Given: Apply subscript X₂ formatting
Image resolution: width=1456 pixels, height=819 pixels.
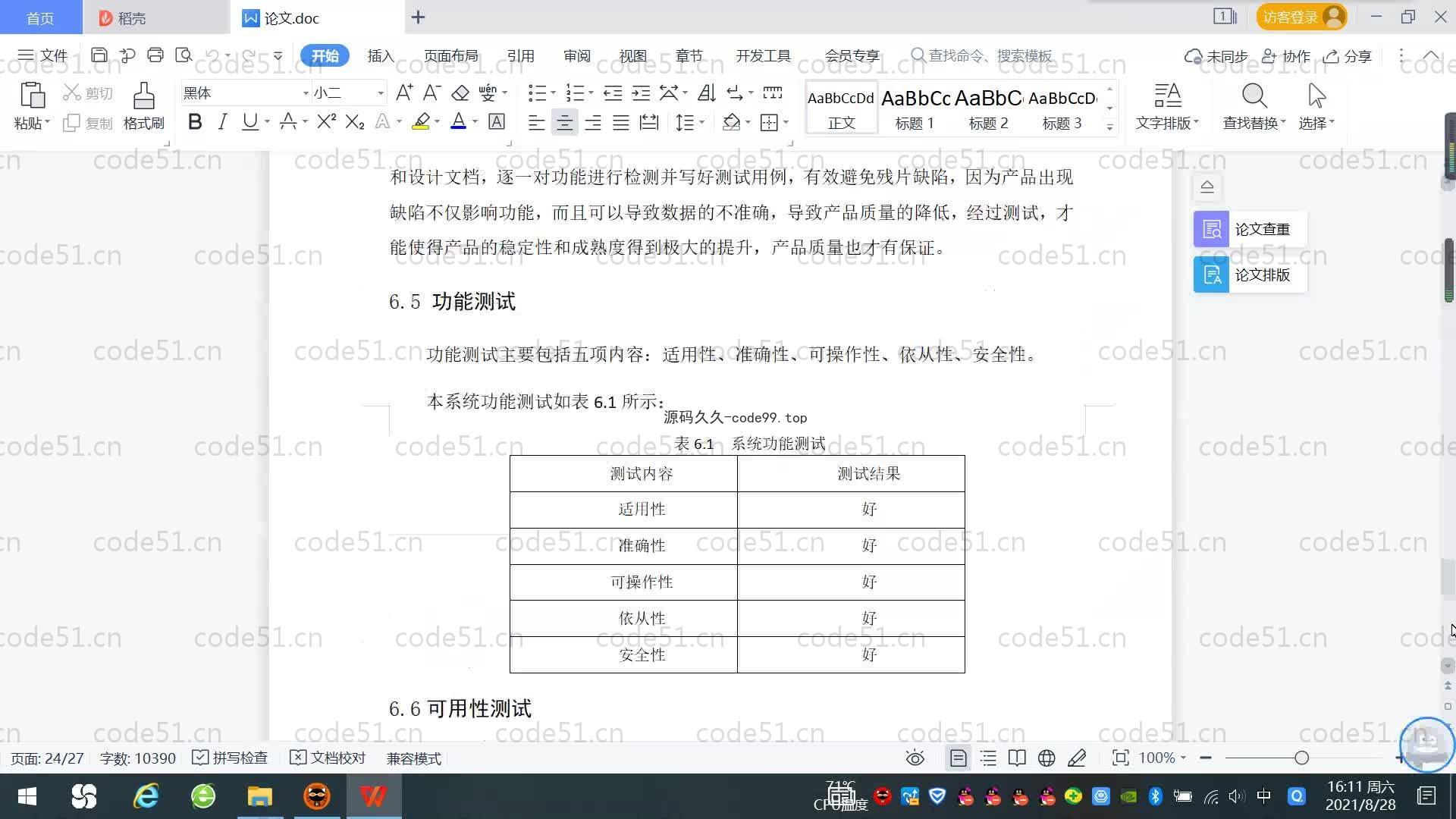Looking at the screenshot, I should pos(355,121).
